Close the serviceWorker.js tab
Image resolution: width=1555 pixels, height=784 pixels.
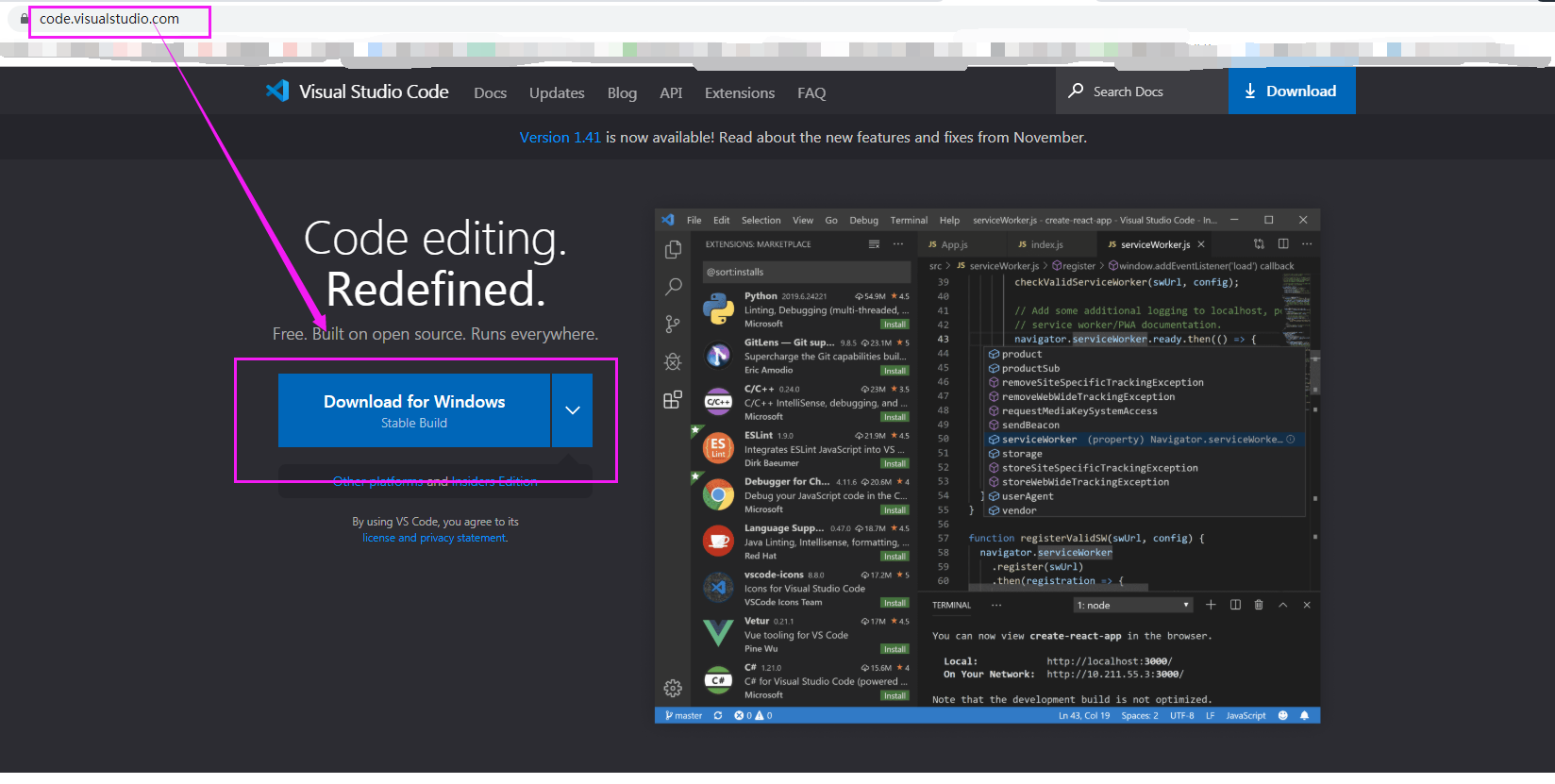(x=1201, y=244)
